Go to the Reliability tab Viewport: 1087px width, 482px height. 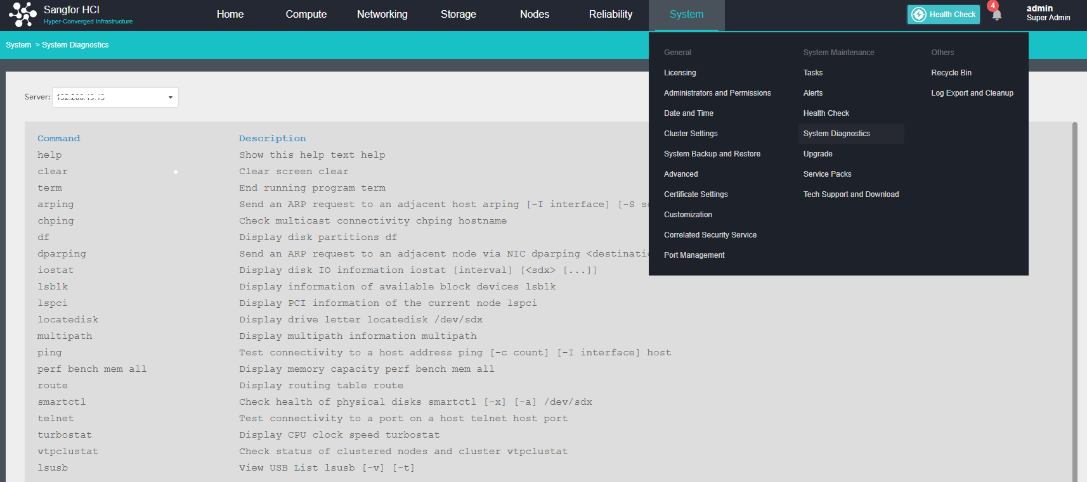610,15
